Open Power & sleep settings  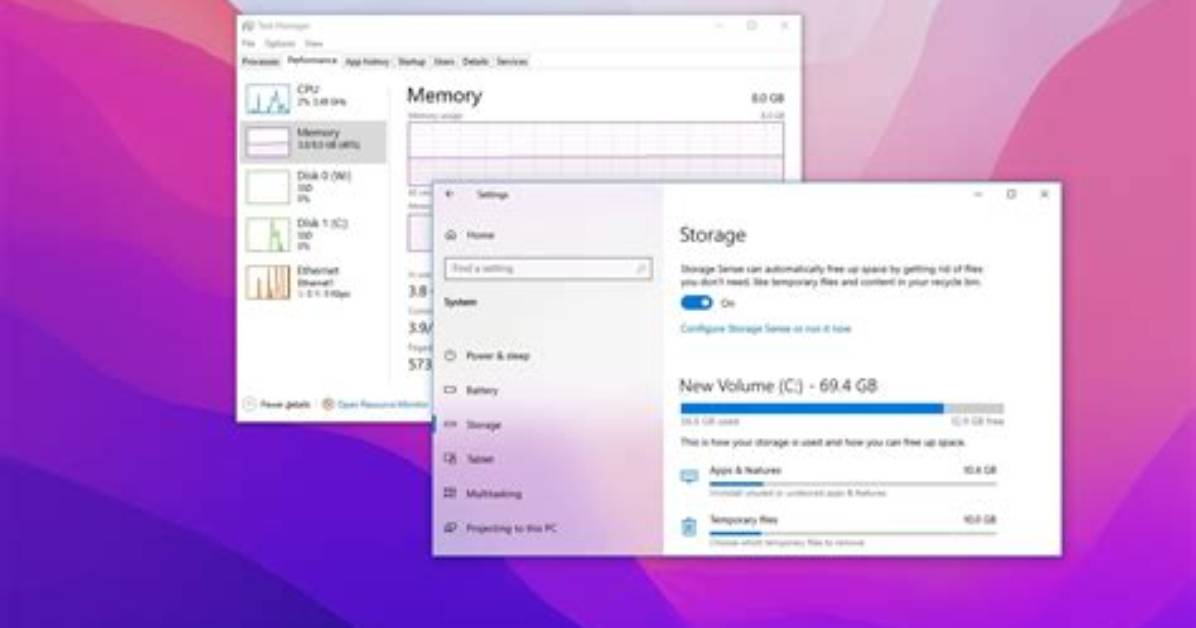(x=488, y=356)
